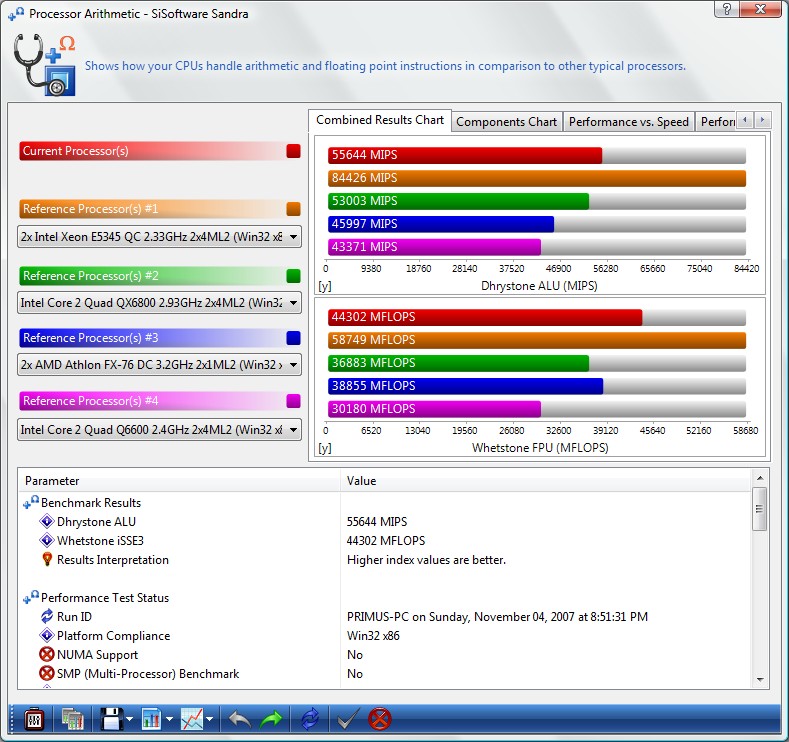Click the orange 84426 MIPS bar

click(537, 178)
